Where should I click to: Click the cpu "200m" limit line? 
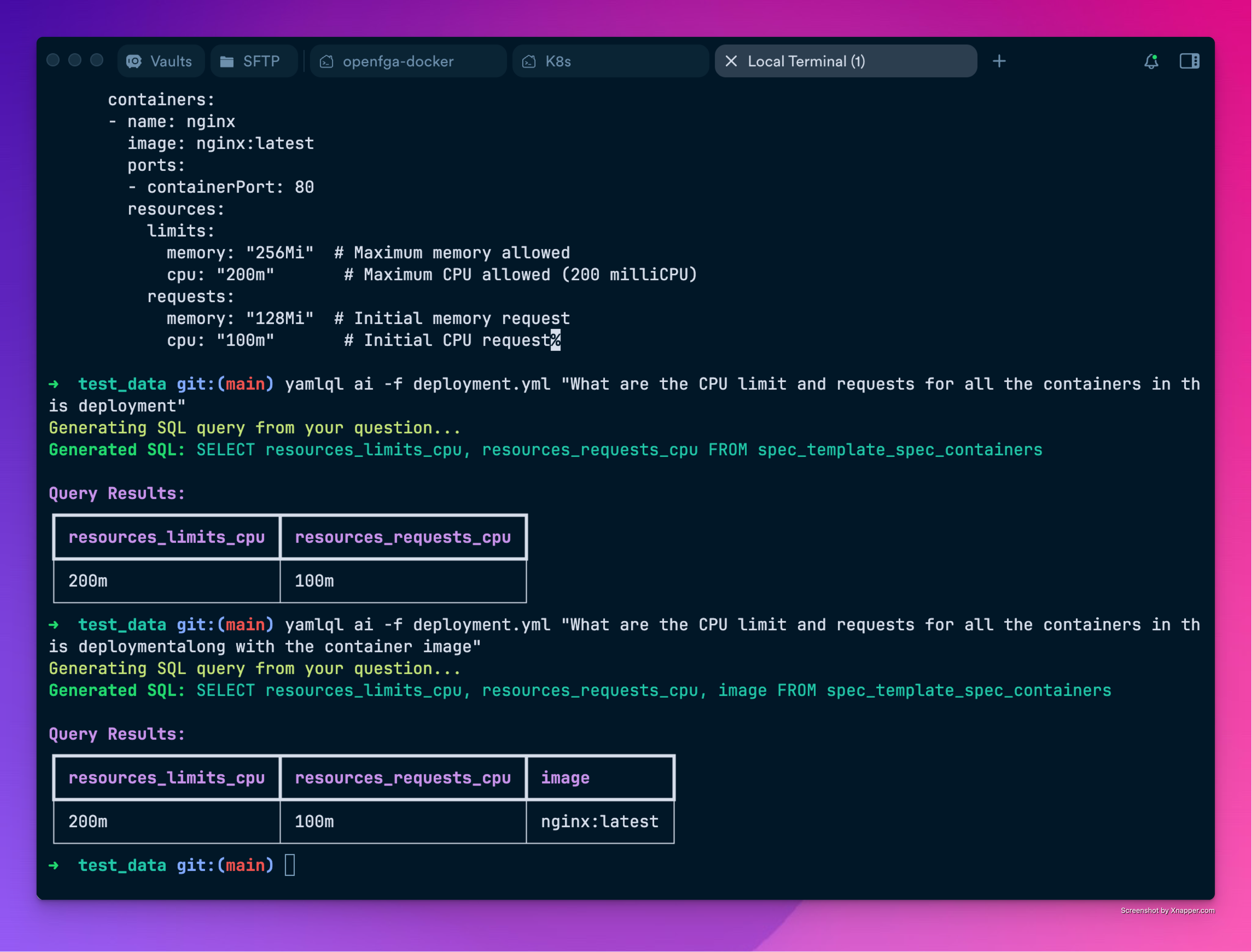[x=432, y=275]
